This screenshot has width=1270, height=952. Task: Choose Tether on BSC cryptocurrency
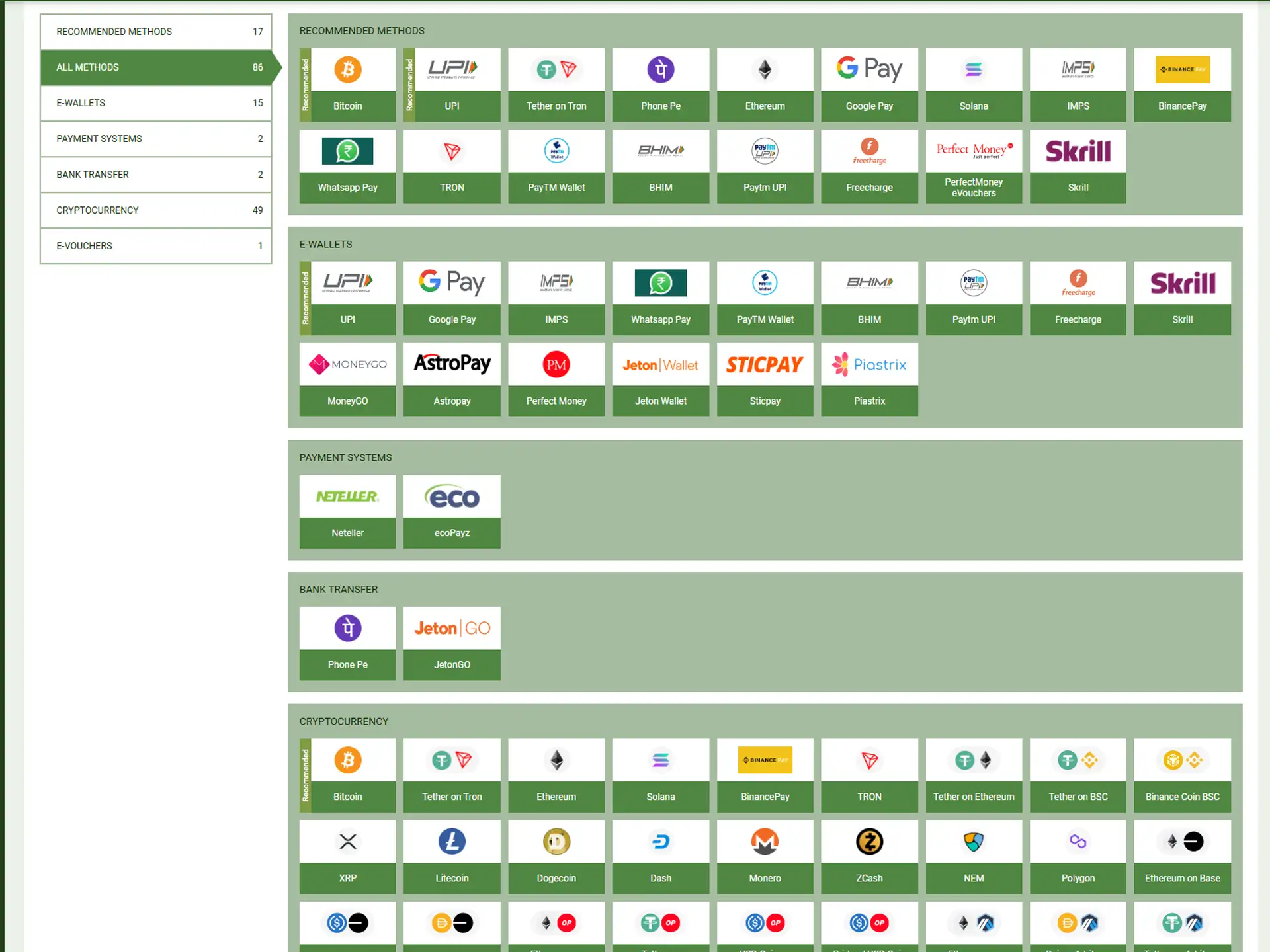pyautogui.click(x=1078, y=775)
